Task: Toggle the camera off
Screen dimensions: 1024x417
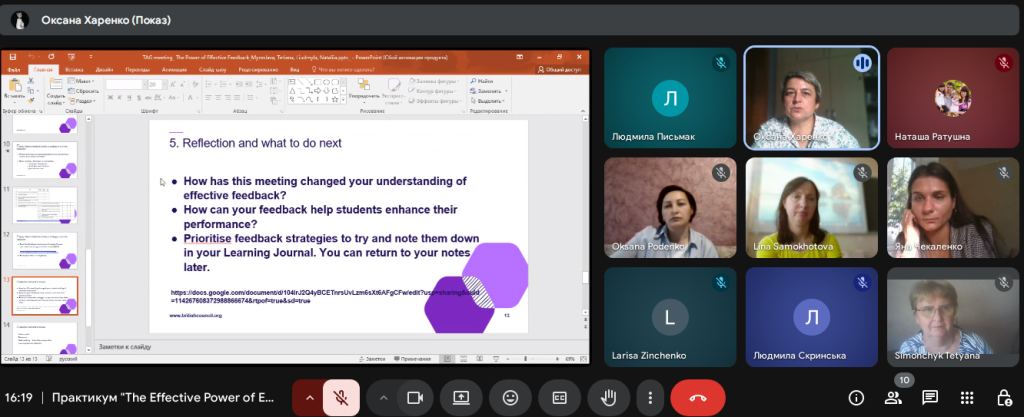Action: click(413, 397)
